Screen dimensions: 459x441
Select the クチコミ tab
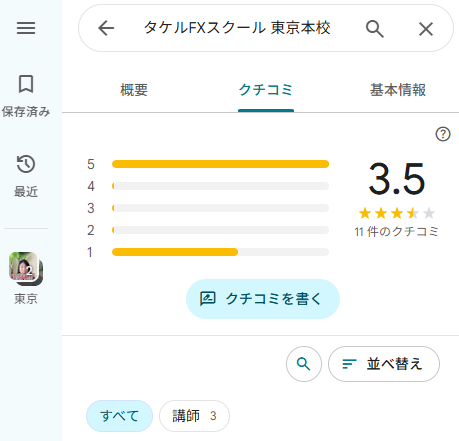coord(266,90)
